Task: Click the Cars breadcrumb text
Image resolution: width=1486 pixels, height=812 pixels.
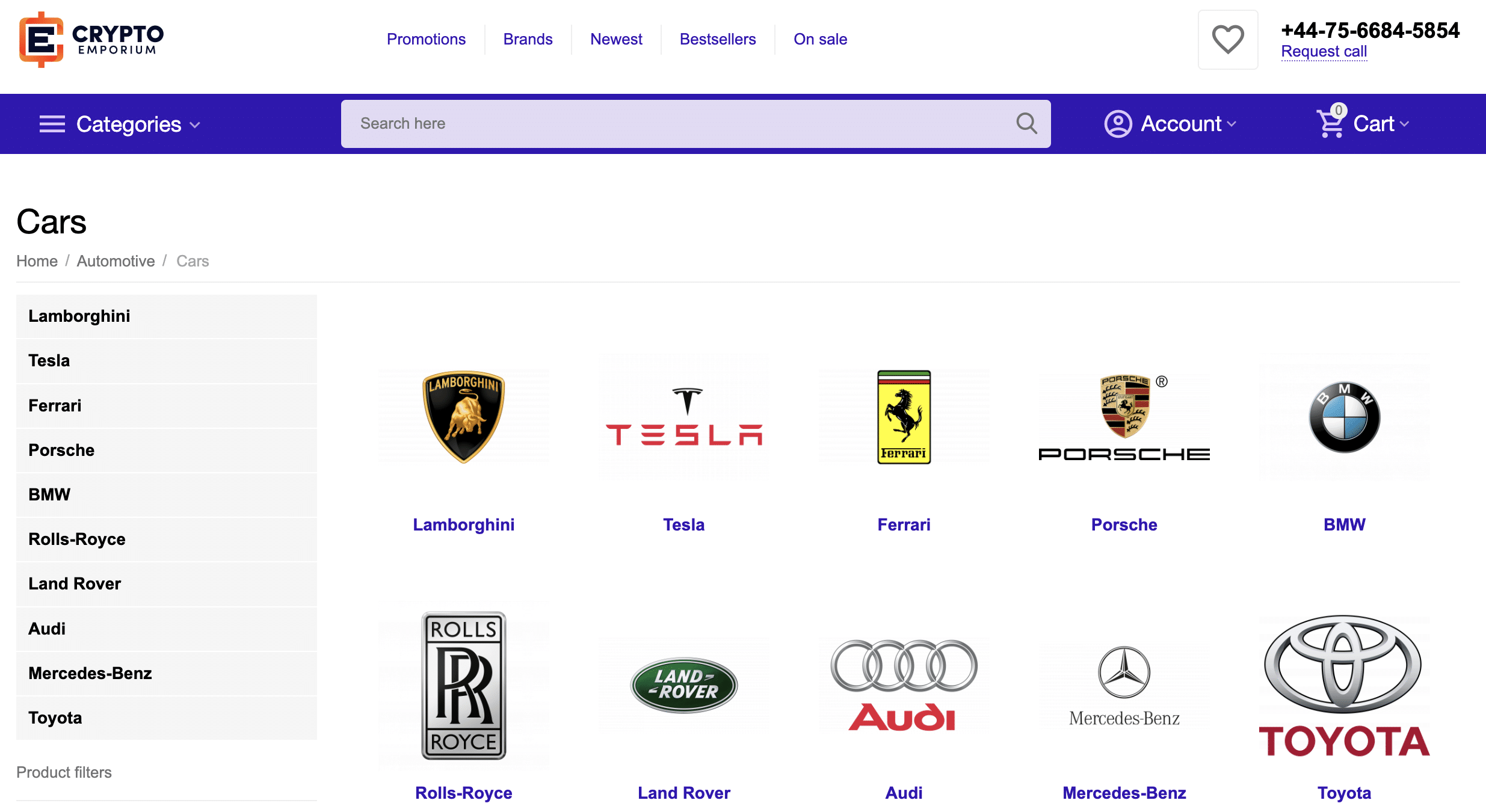Action: pos(193,261)
